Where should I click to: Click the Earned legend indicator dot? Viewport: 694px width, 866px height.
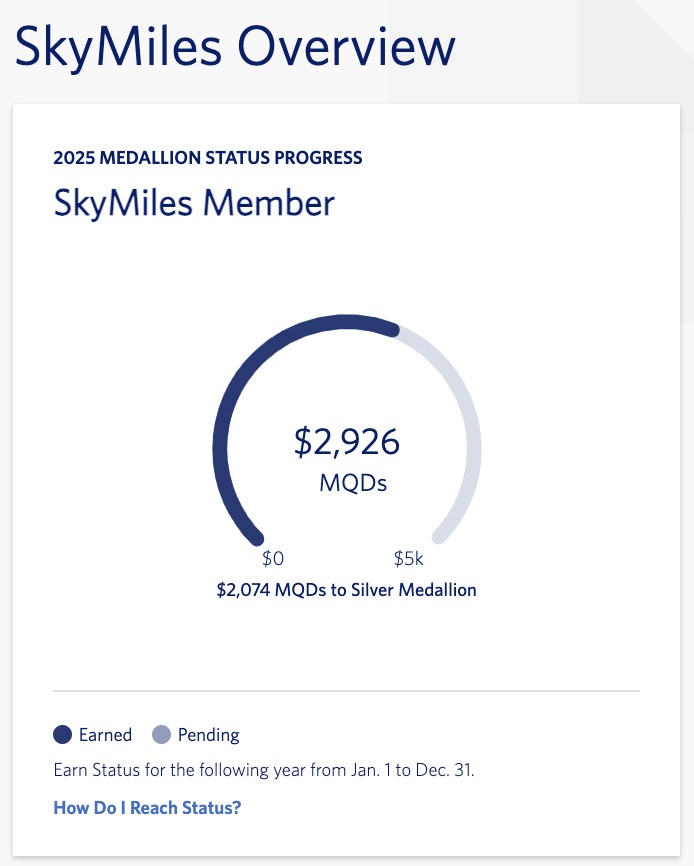61,734
